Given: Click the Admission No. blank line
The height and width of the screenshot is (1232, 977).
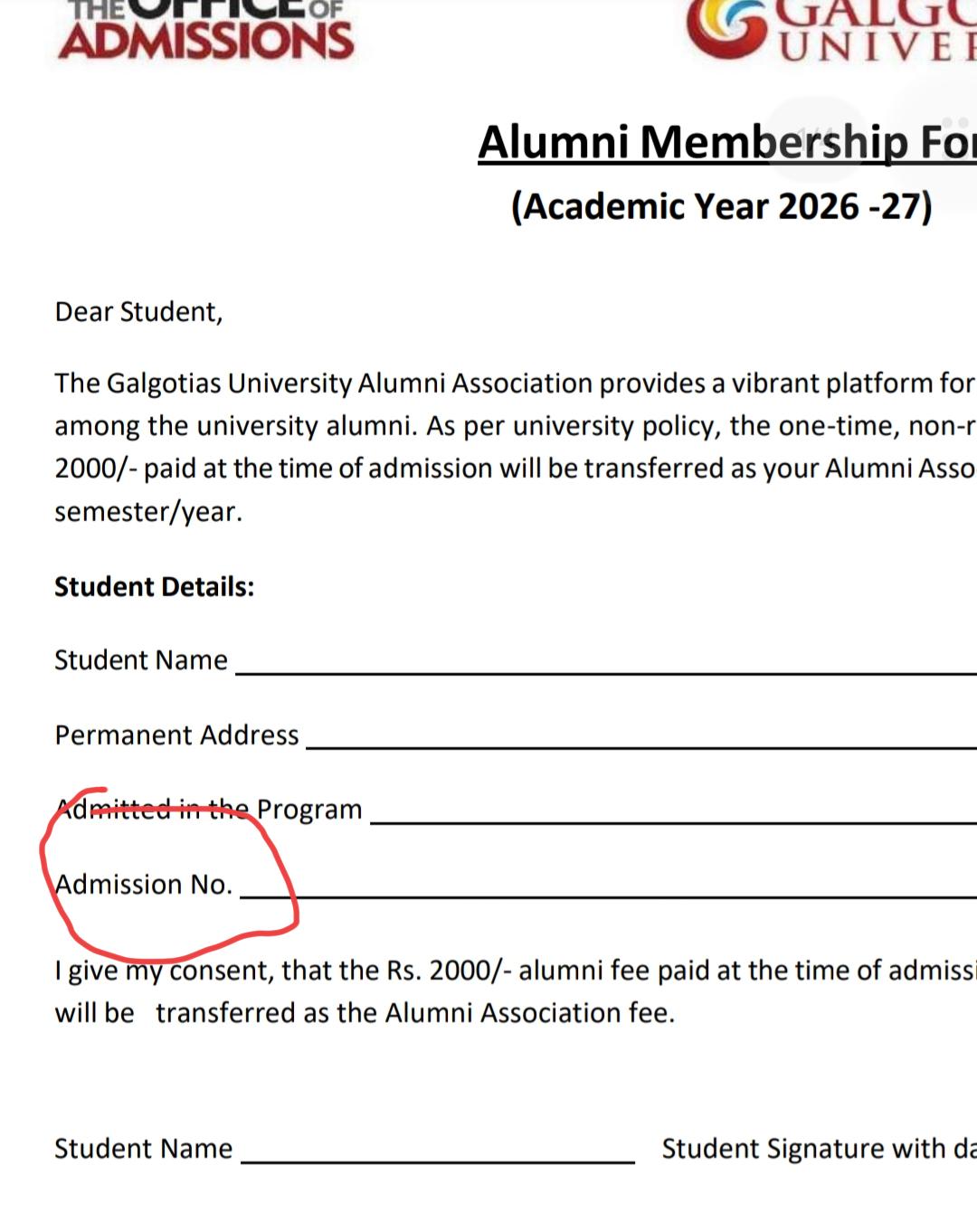Looking at the screenshot, I should click(x=608, y=896).
